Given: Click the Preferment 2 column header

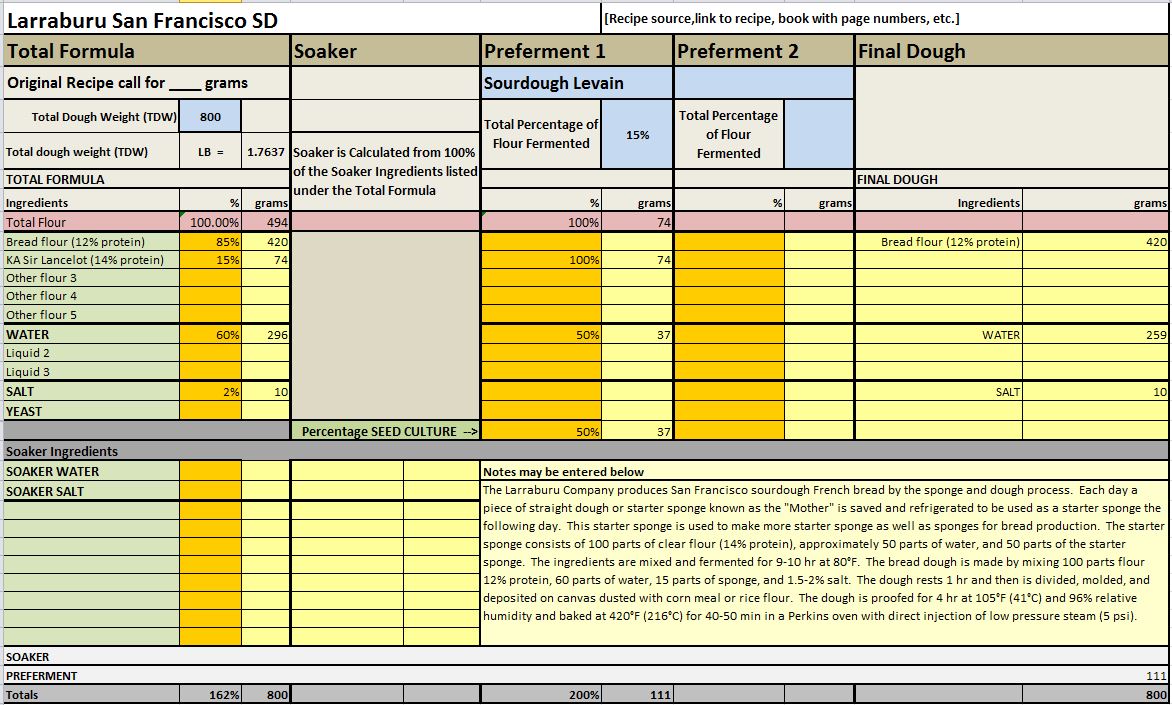Looking at the screenshot, I should click(764, 51).
